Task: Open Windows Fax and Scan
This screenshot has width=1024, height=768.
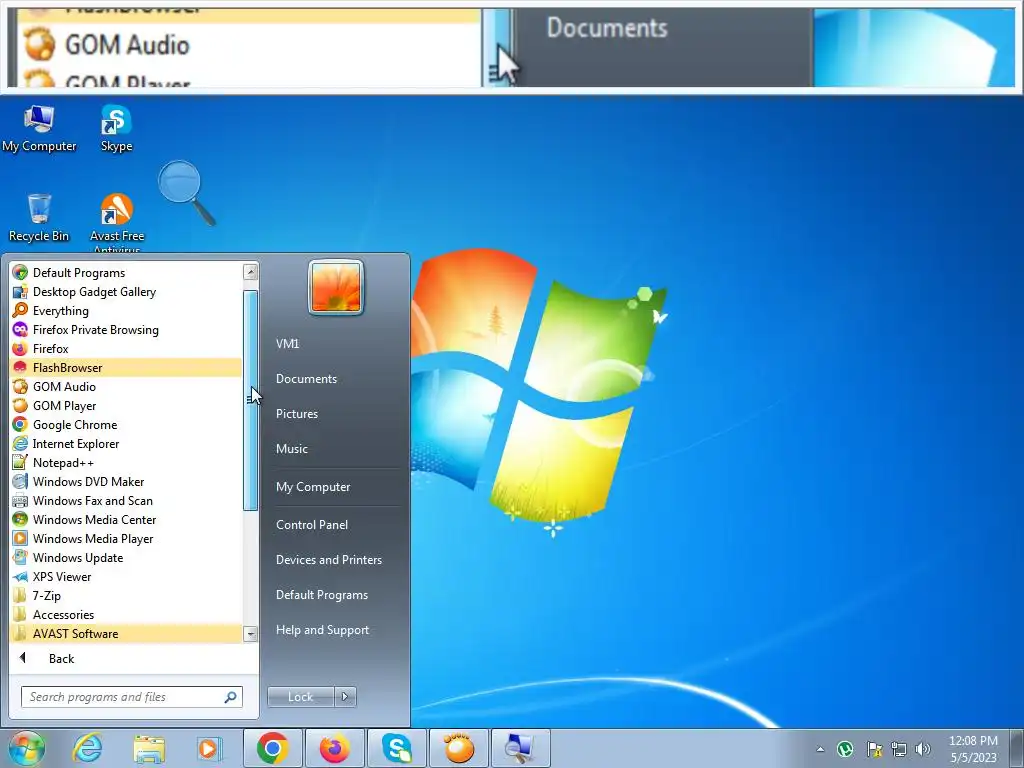Action: click(x=126, y=500)
